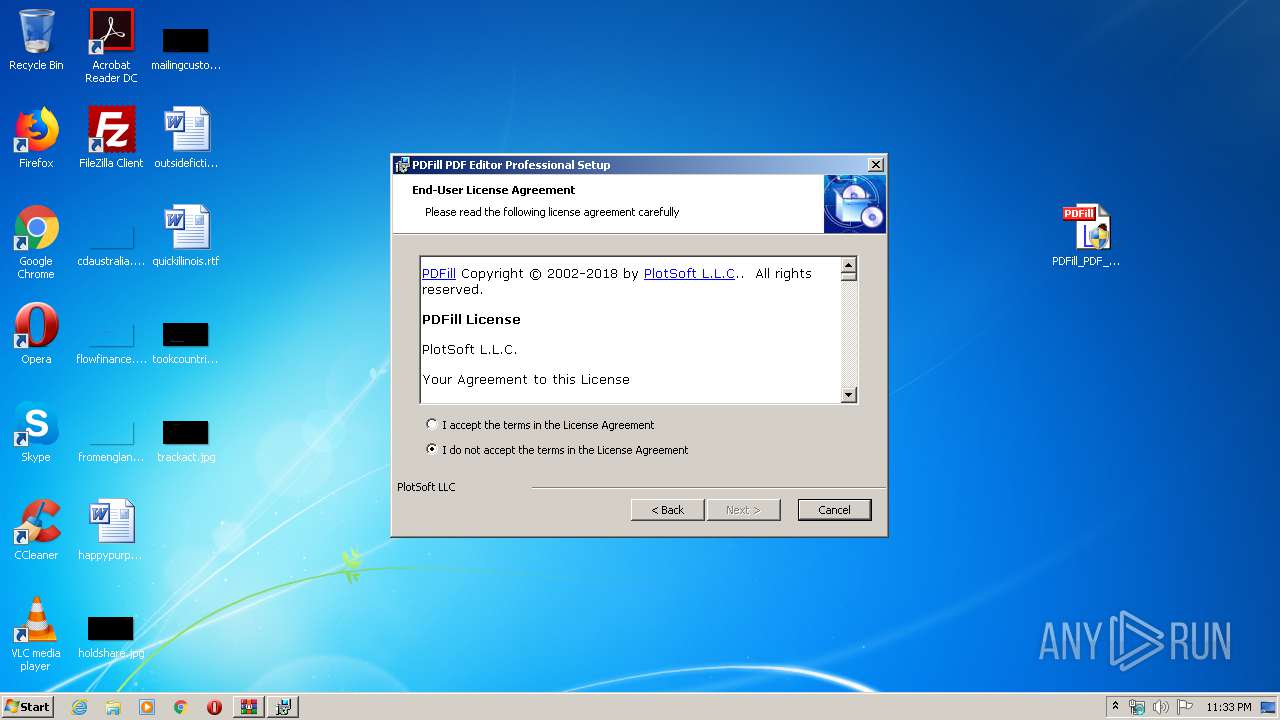
Task: Open the Action Center flag icon
Action: 1185,707
